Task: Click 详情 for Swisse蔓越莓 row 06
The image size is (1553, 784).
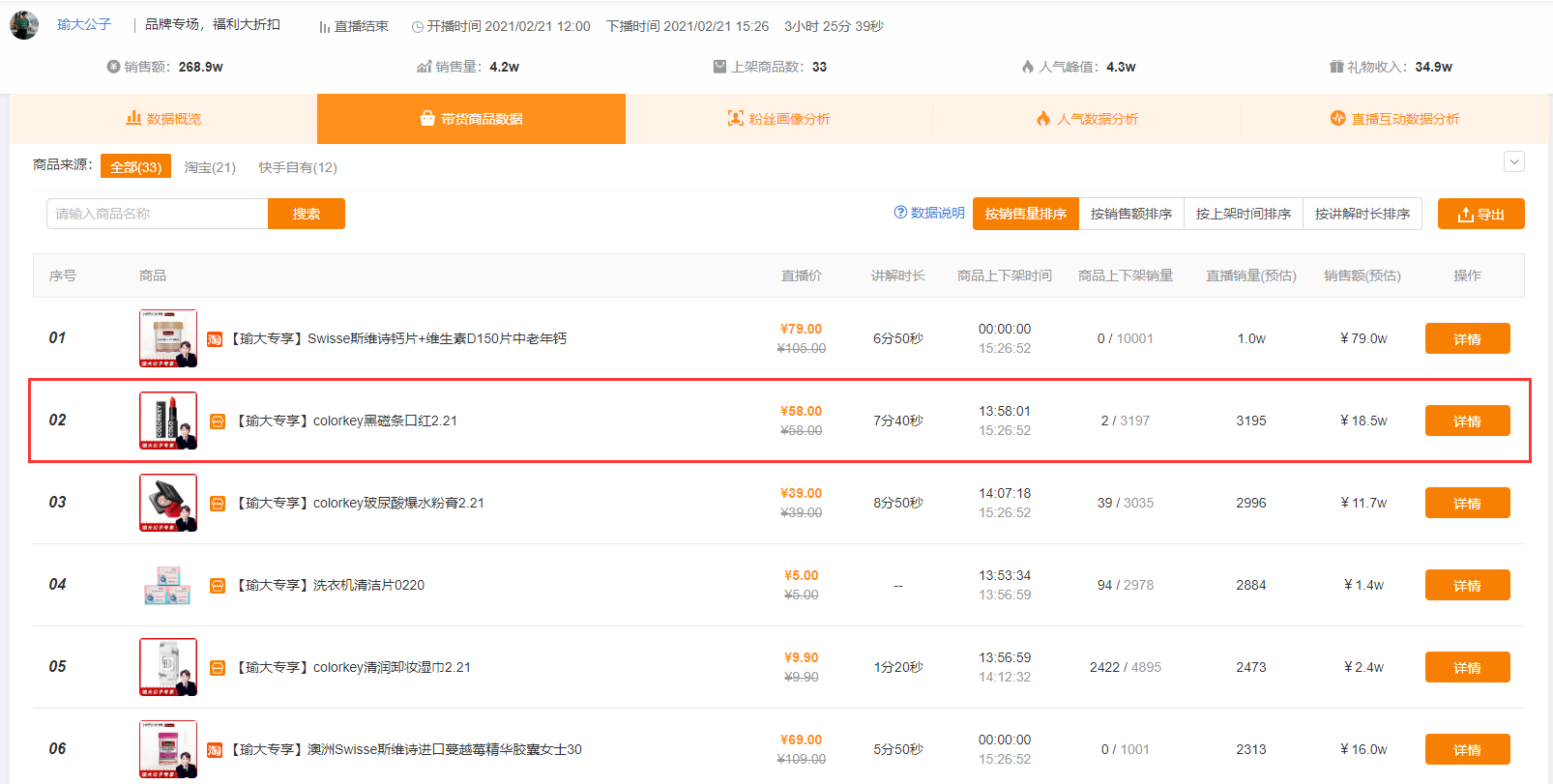Action: (x=1467, y=749)
